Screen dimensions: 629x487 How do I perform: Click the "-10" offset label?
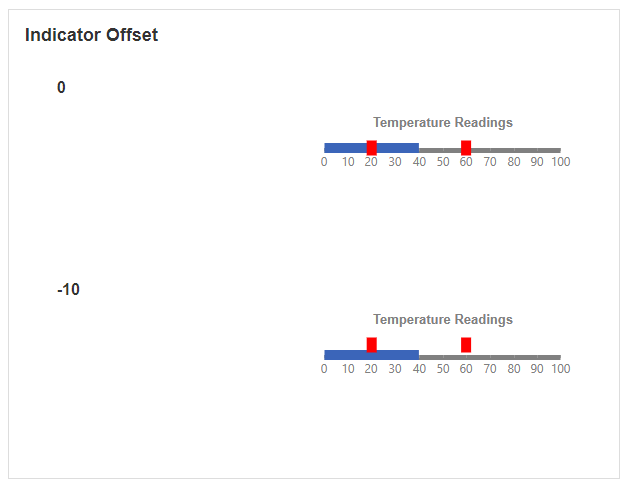pyautogui.click(x=68, y=290)
